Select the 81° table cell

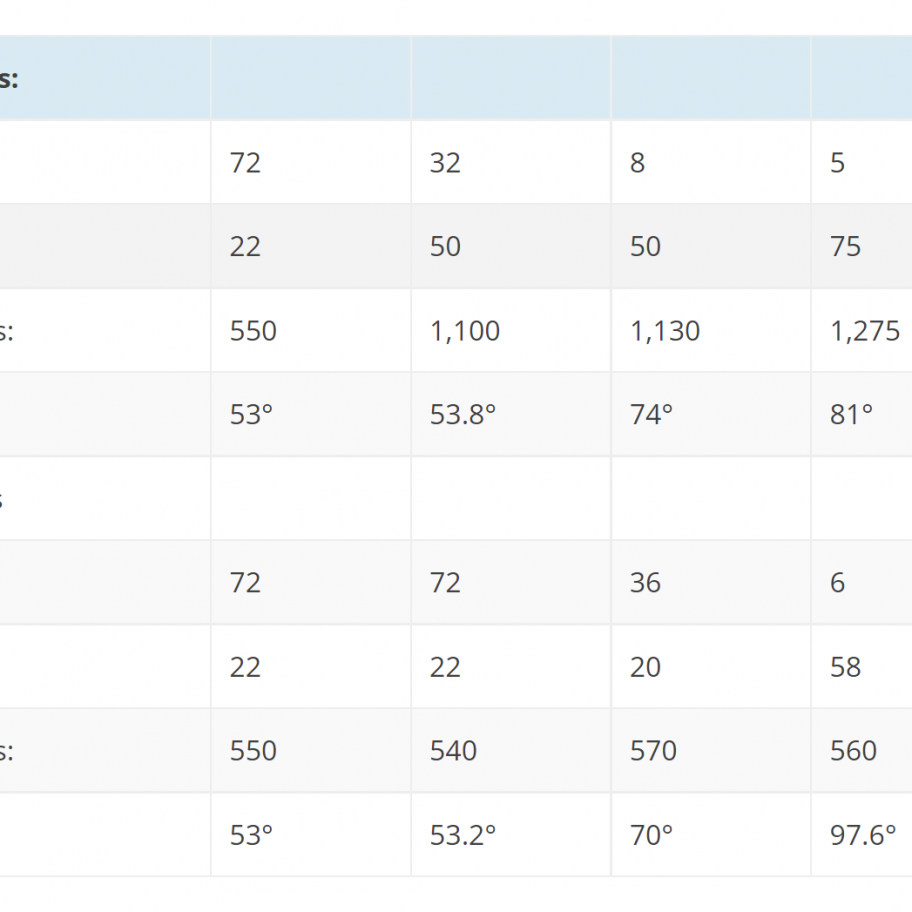click(862, 414)
